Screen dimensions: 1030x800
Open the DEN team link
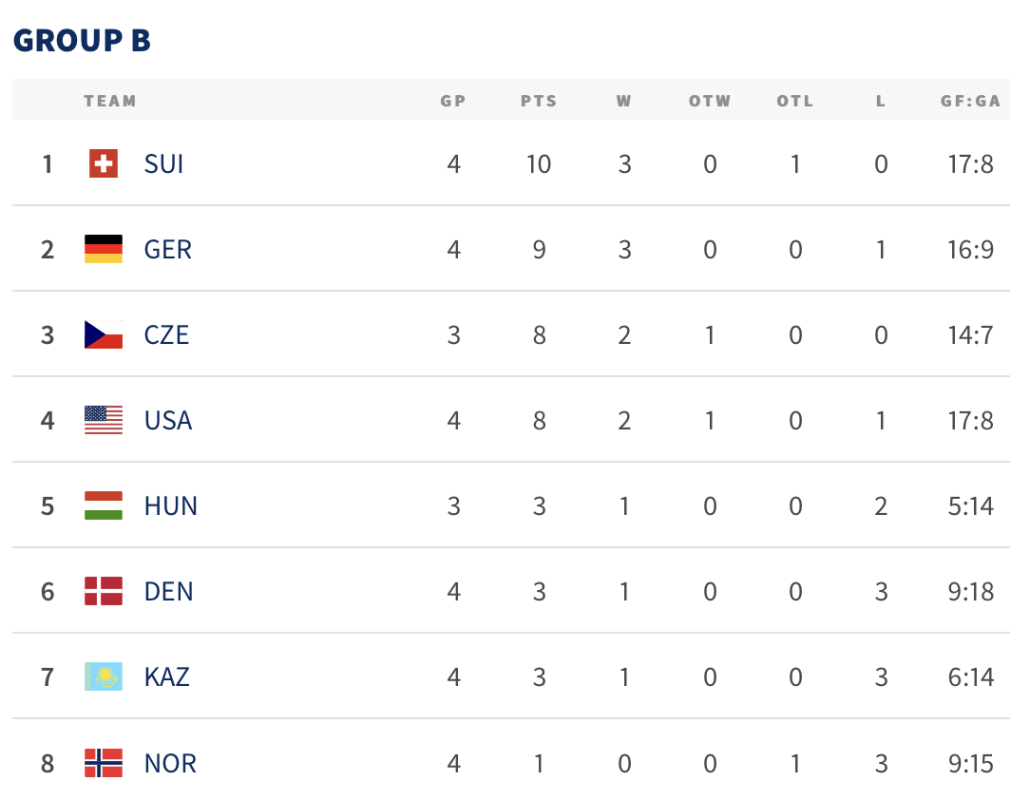pyautogui.click(x=168, y=591)
